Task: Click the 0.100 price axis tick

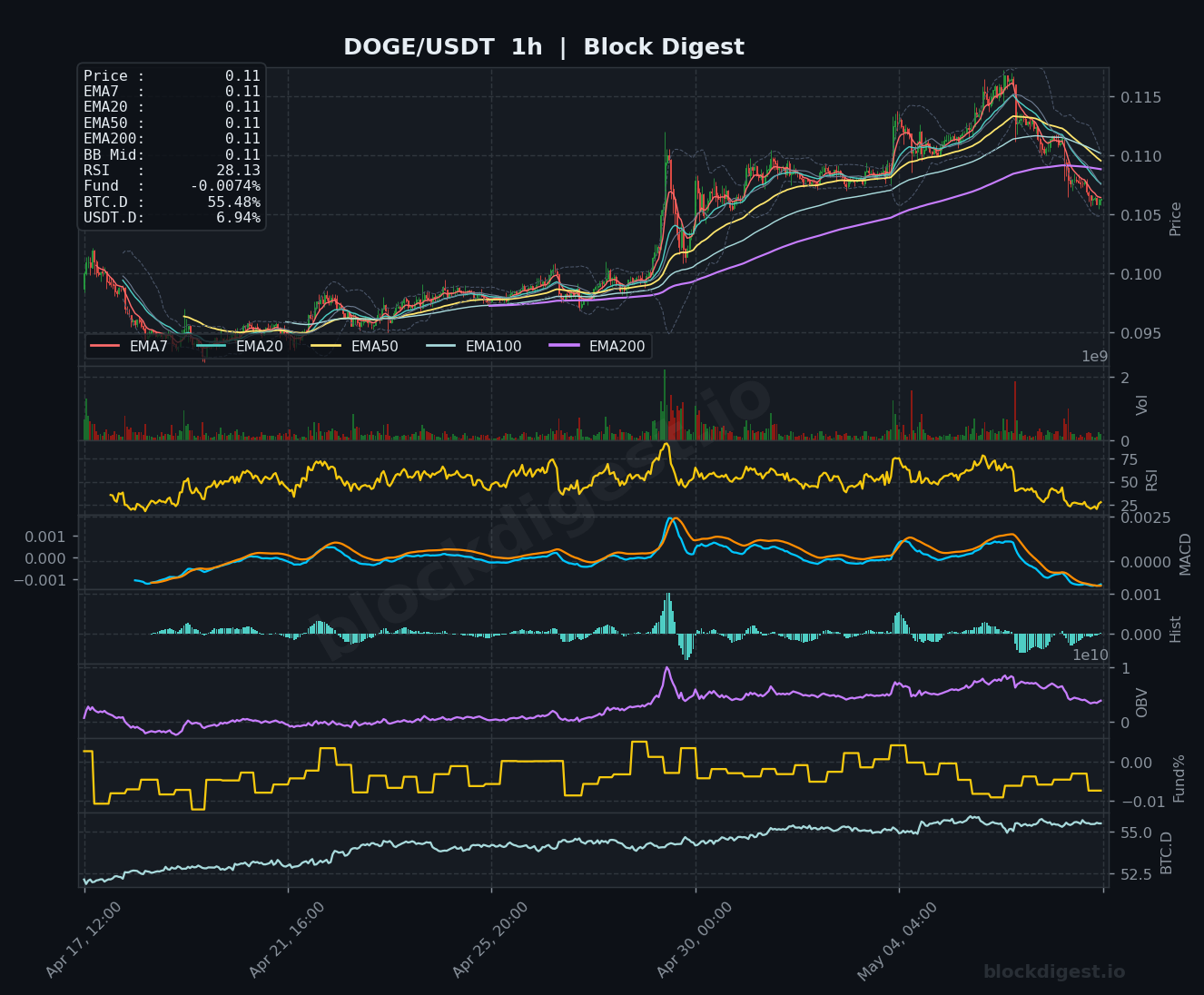Action: (x=1139, y=274)
